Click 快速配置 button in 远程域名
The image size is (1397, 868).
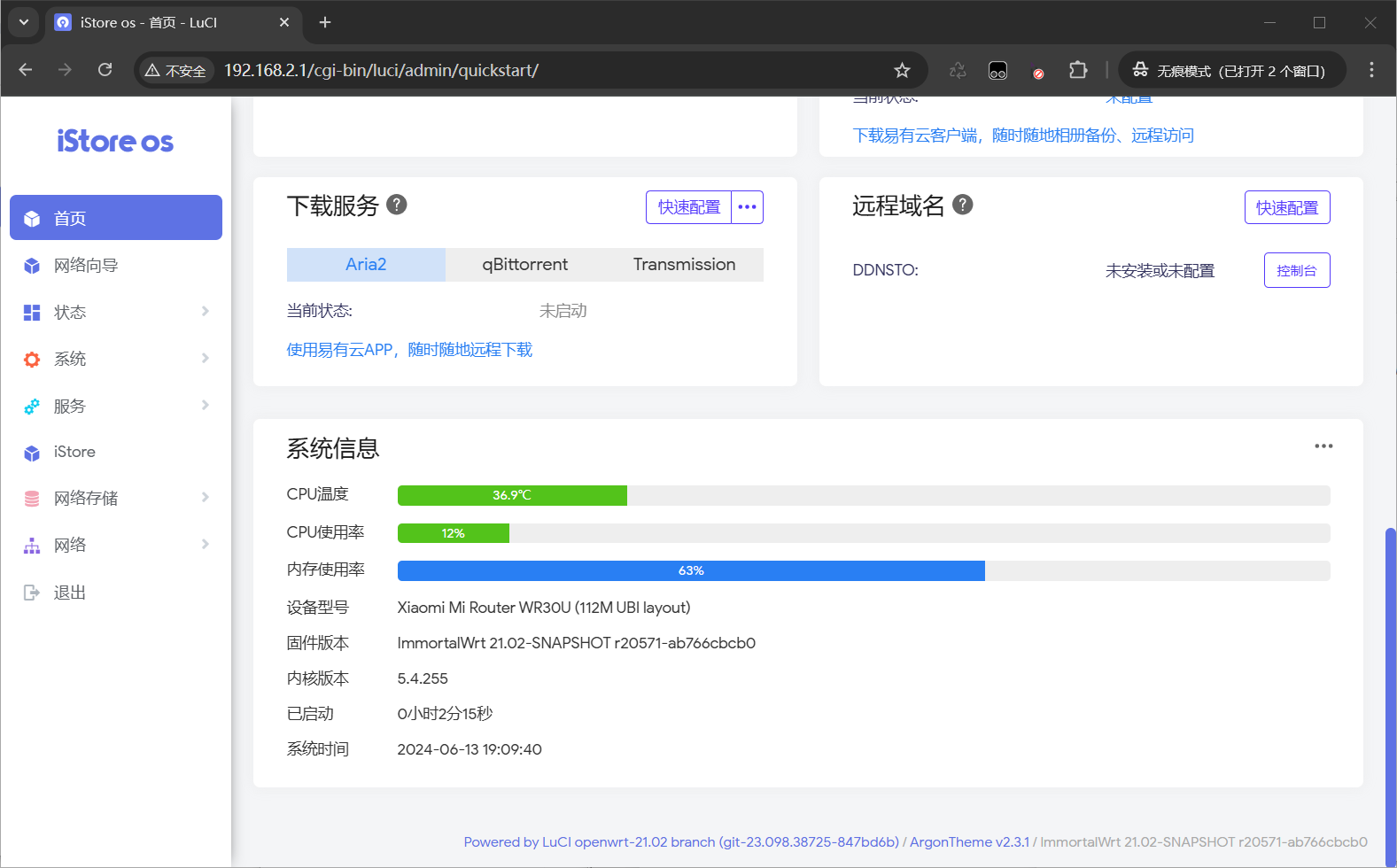click(x=1287, y=207)
